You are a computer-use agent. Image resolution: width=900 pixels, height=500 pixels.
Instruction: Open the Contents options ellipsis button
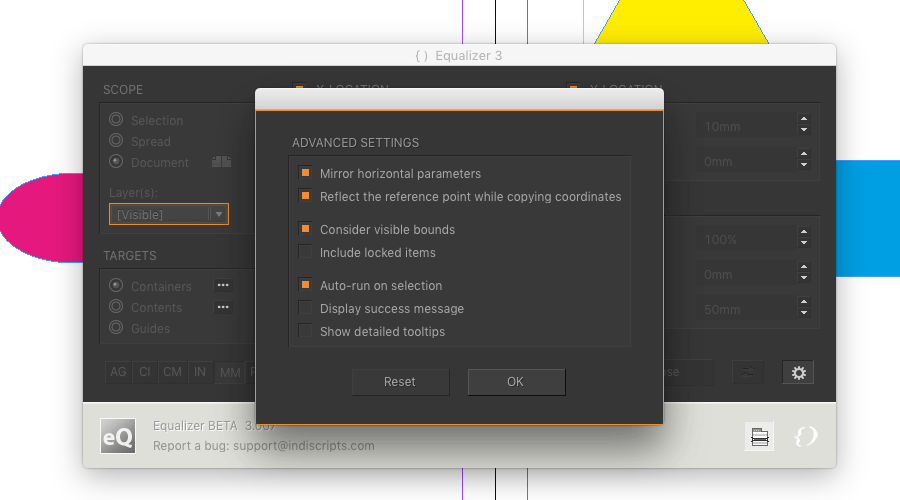pyautogui.click(x=223, y=307)
